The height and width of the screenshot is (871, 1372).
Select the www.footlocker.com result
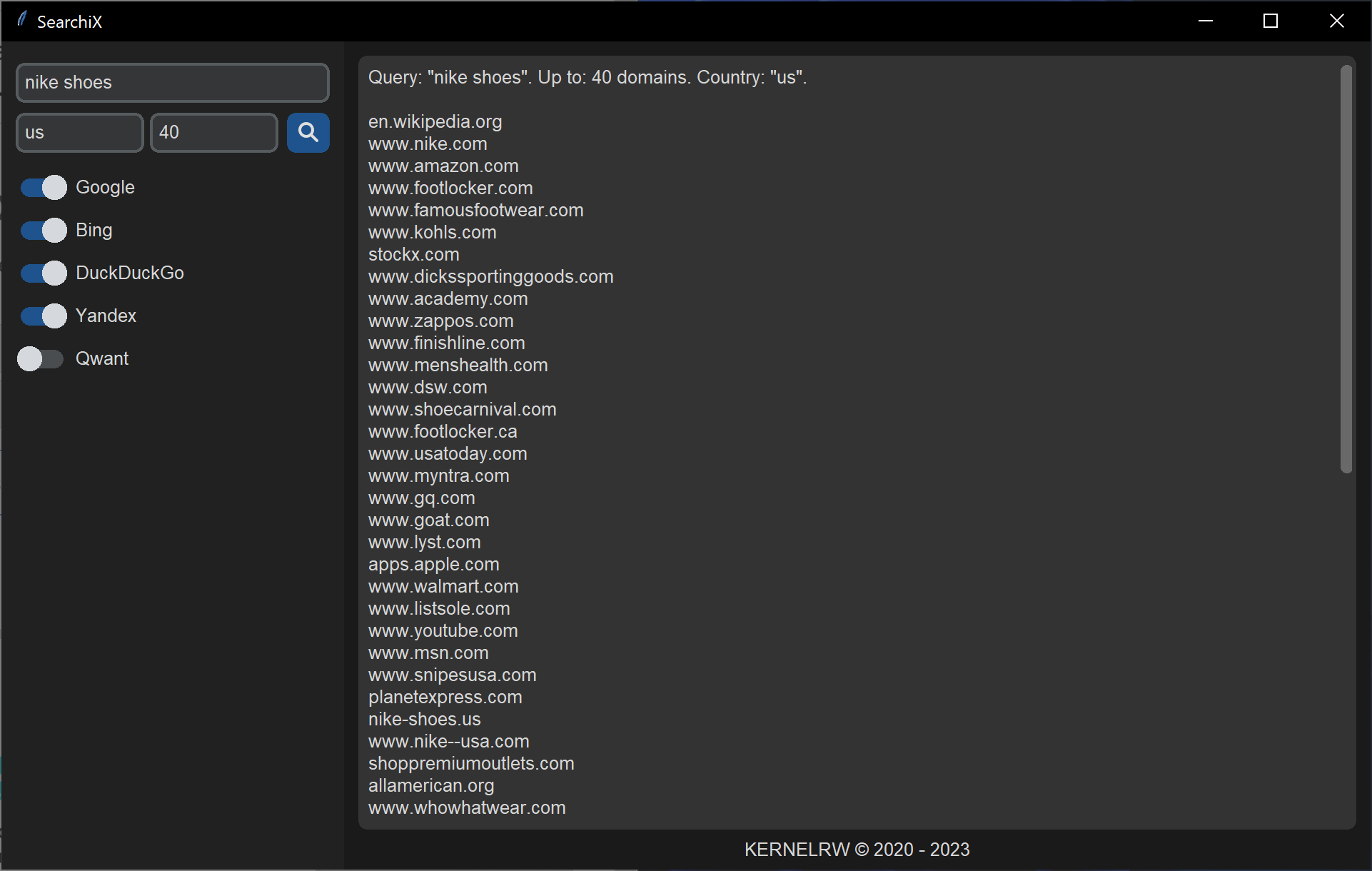[450, 188]
